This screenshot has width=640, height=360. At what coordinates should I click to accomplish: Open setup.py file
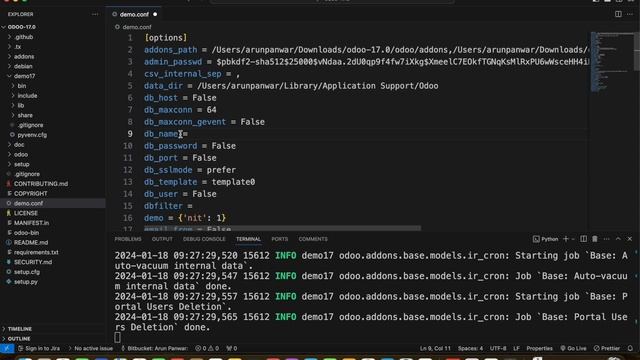26,282
